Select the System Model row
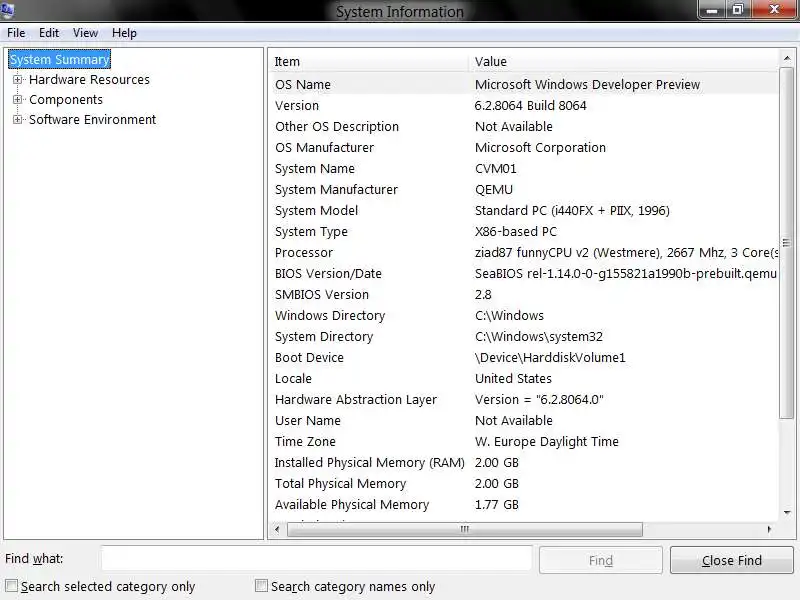The height and width of the screenshot is (600, 800). coord(523,210)
